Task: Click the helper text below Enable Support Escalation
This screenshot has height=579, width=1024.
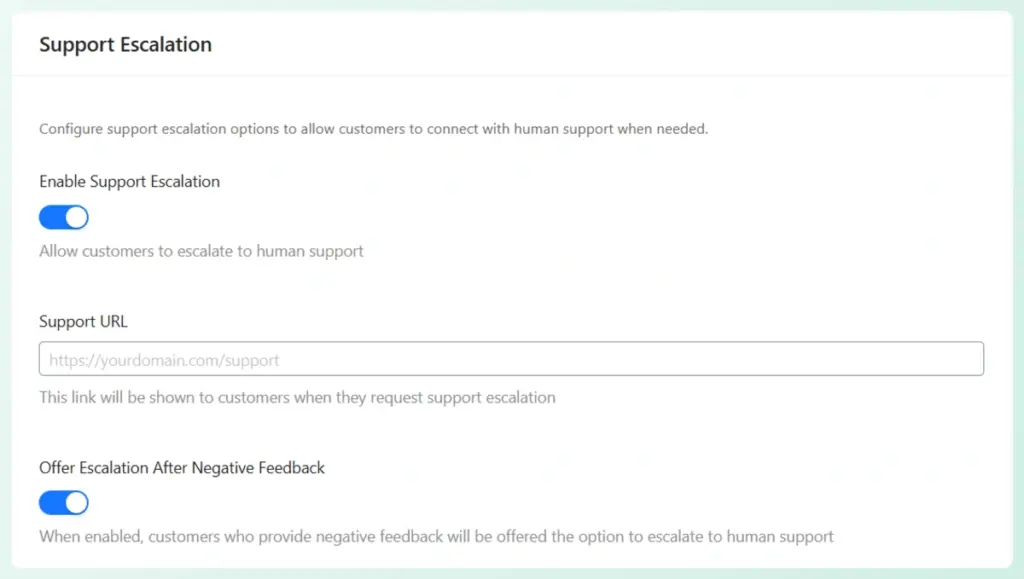Action: pos(200,251)
